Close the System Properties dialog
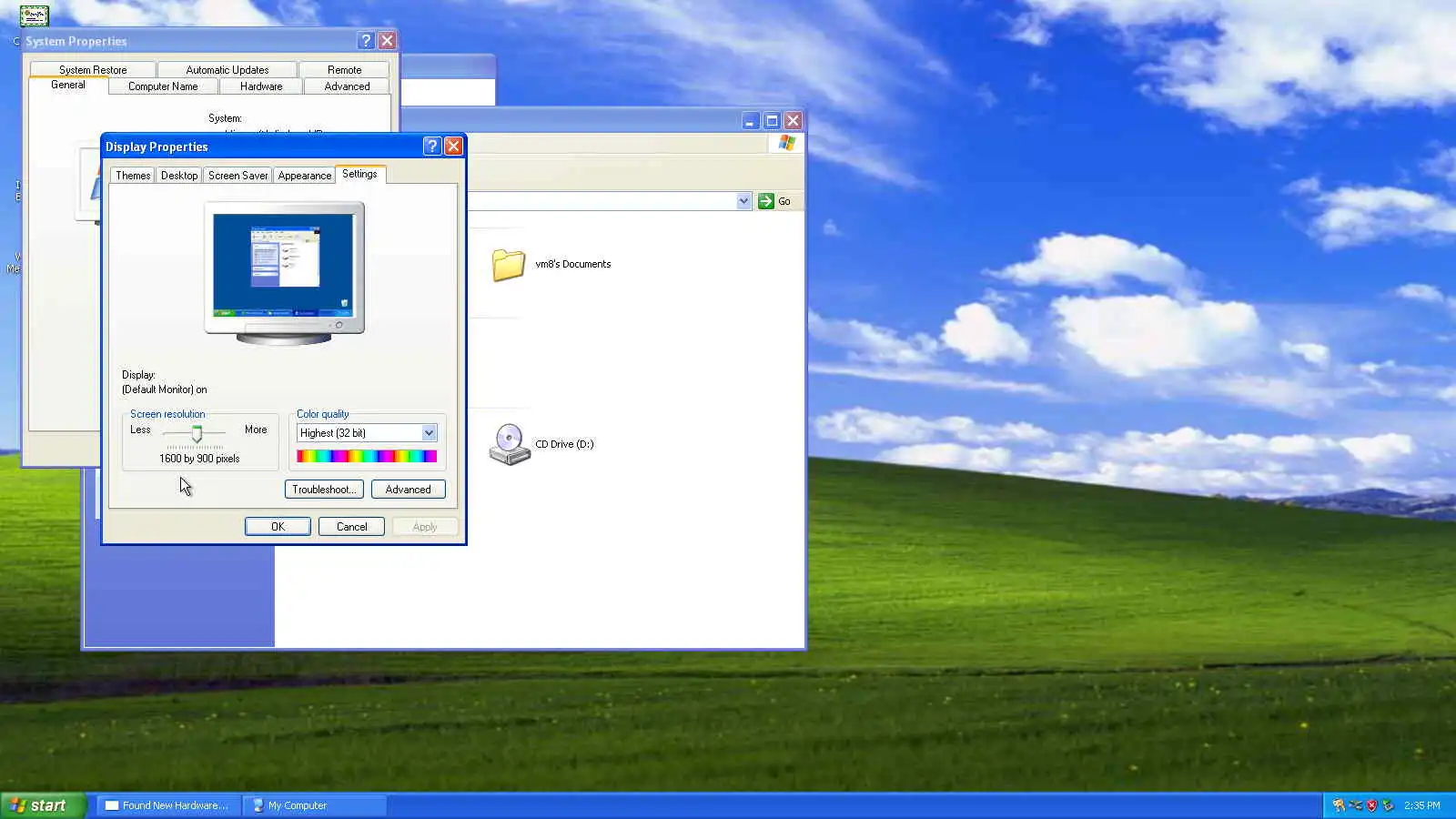This screenshot has width=1456, height=819. (387, 41)
